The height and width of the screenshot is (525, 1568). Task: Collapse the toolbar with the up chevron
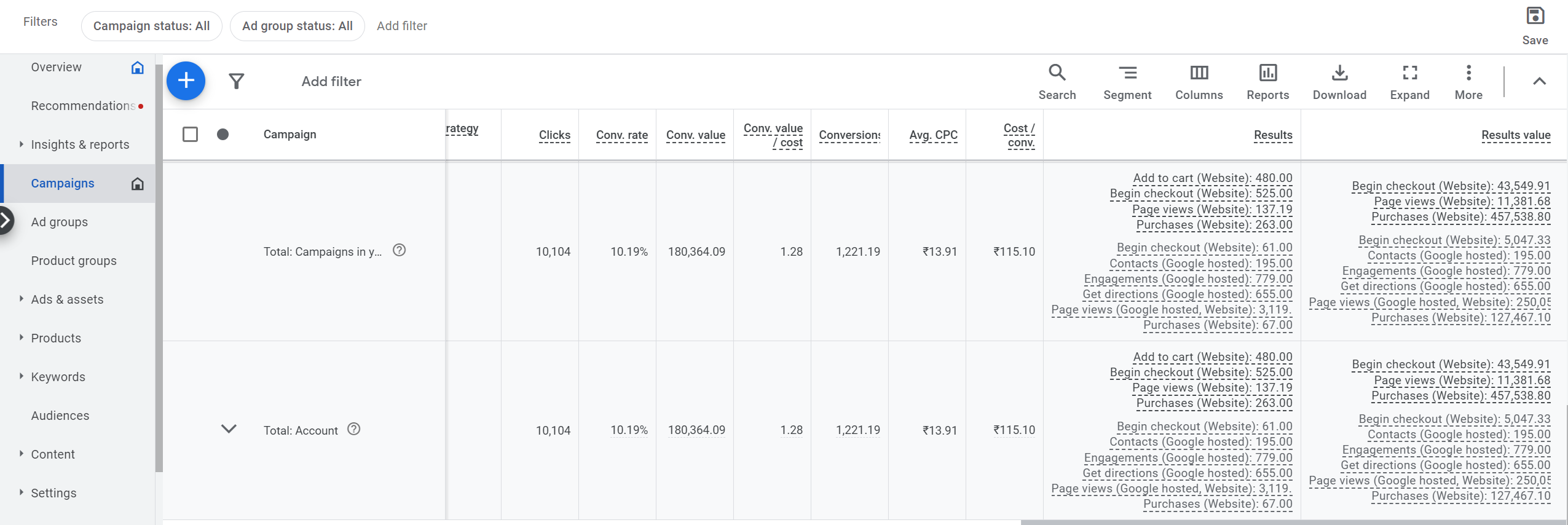(x=1539, y=81)
